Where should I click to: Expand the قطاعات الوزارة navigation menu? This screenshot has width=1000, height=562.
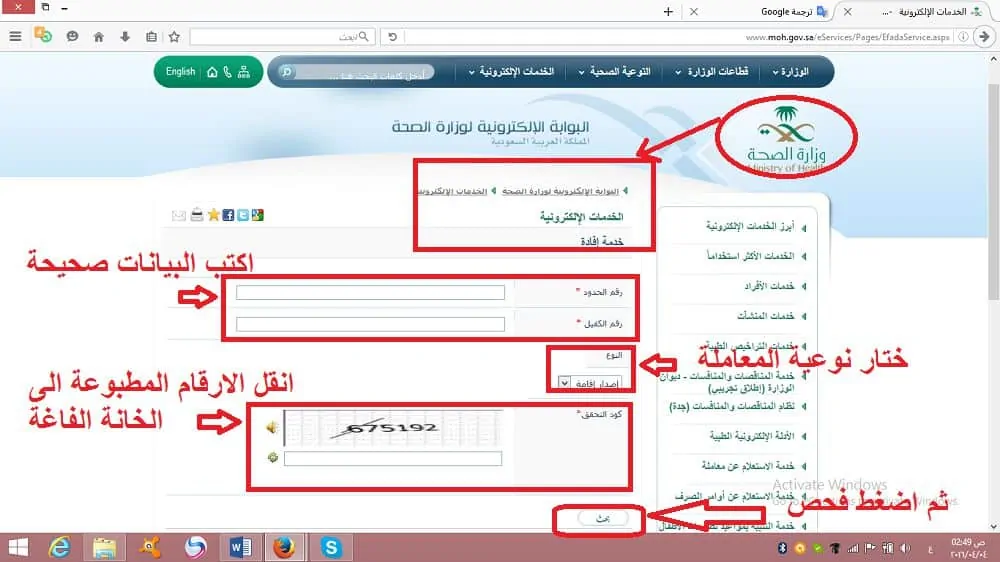coord(712,72)
